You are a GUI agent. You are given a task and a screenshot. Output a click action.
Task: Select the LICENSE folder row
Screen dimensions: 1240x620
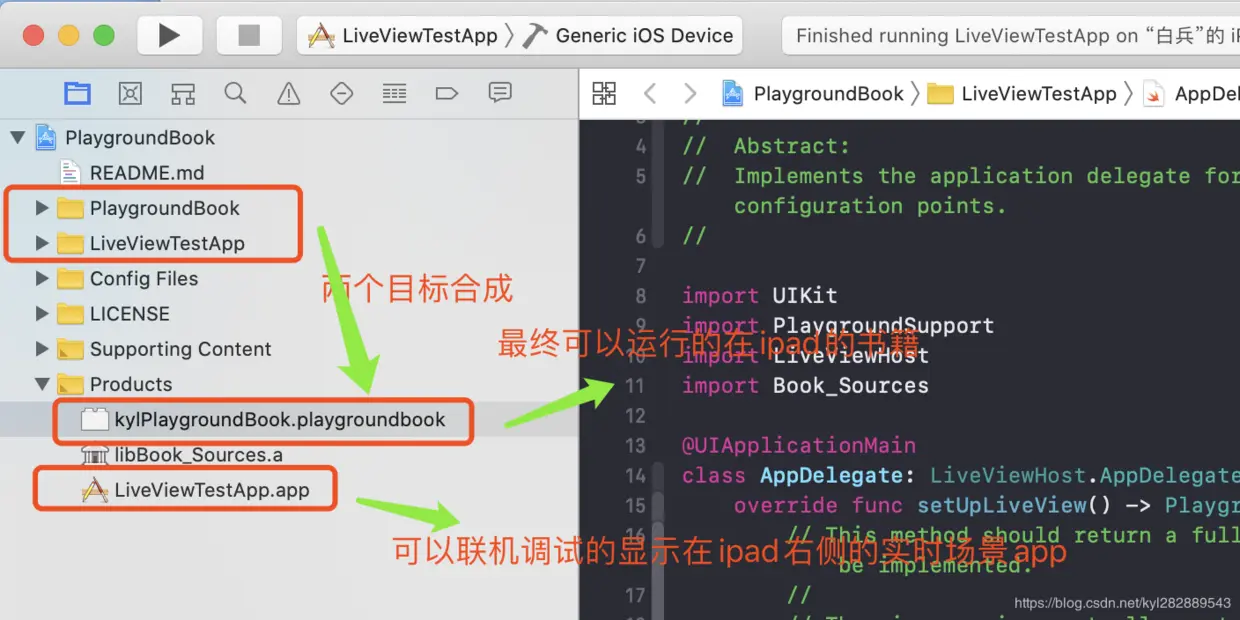(x=129, y=314)
